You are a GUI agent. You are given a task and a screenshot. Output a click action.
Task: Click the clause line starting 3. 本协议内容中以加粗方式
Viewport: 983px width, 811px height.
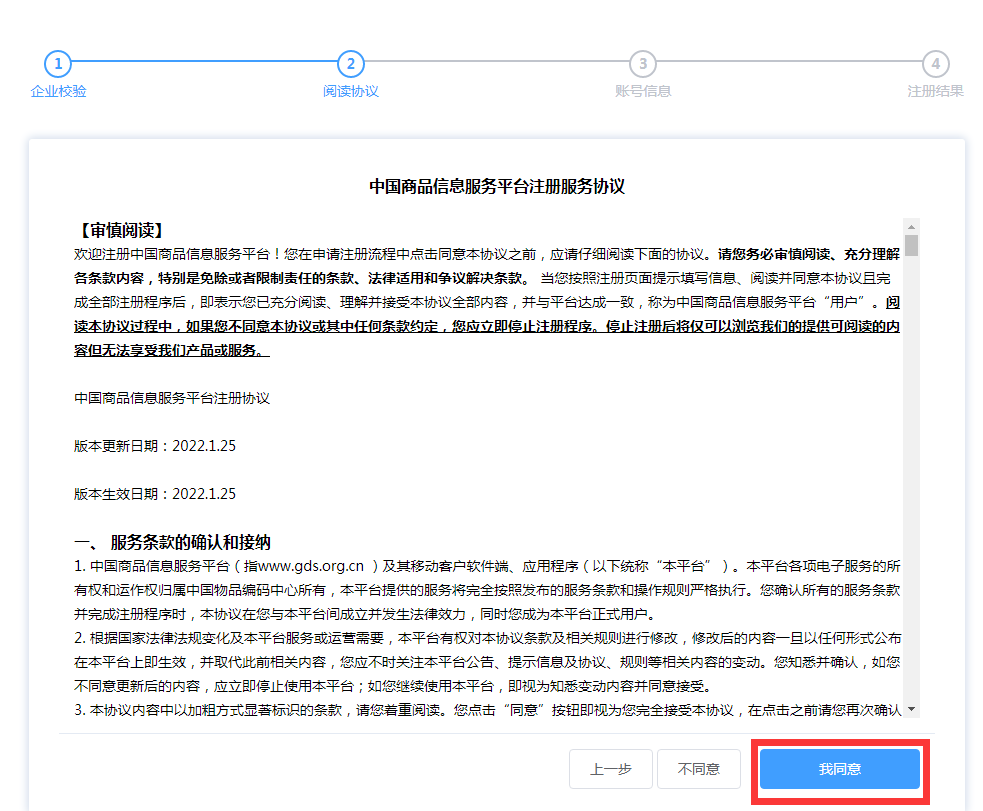(x=488, y=710)
